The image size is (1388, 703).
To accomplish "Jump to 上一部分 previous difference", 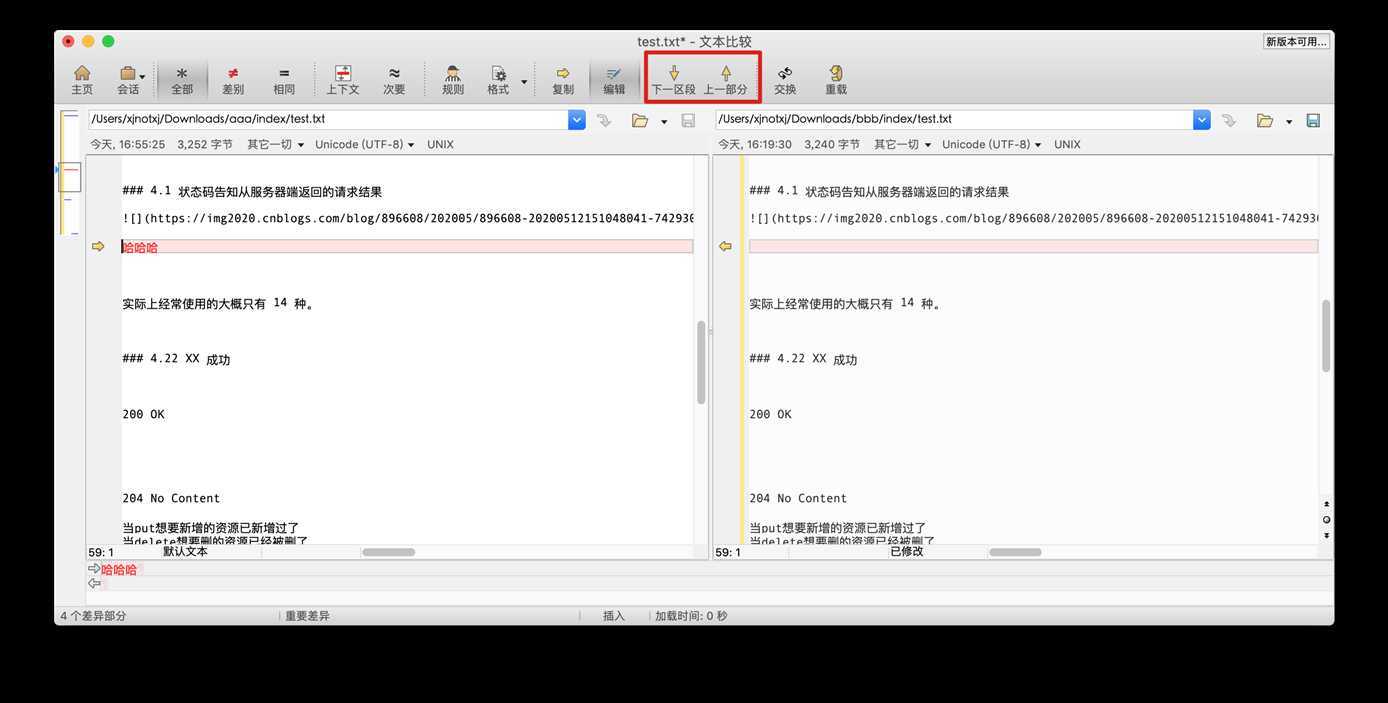I will (726, 80).
